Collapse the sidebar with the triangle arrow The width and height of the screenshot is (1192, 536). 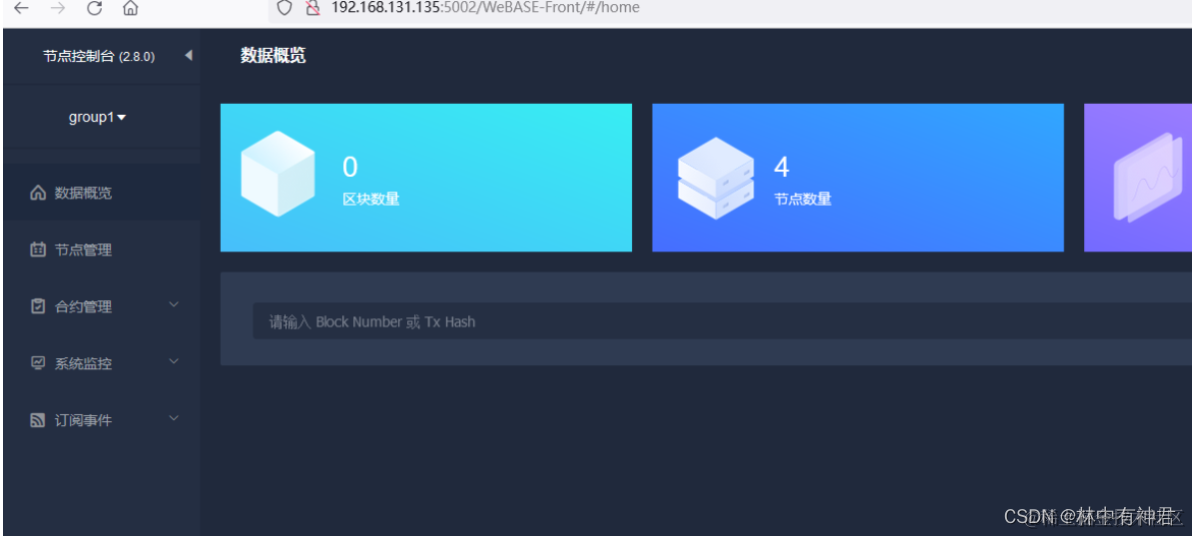pyautogui.click(x=189, y=55)
